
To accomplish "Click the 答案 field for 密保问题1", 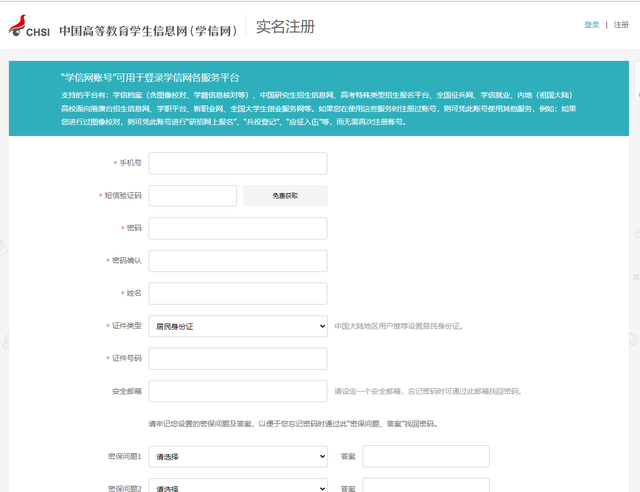I will click(x=425, y=456).
